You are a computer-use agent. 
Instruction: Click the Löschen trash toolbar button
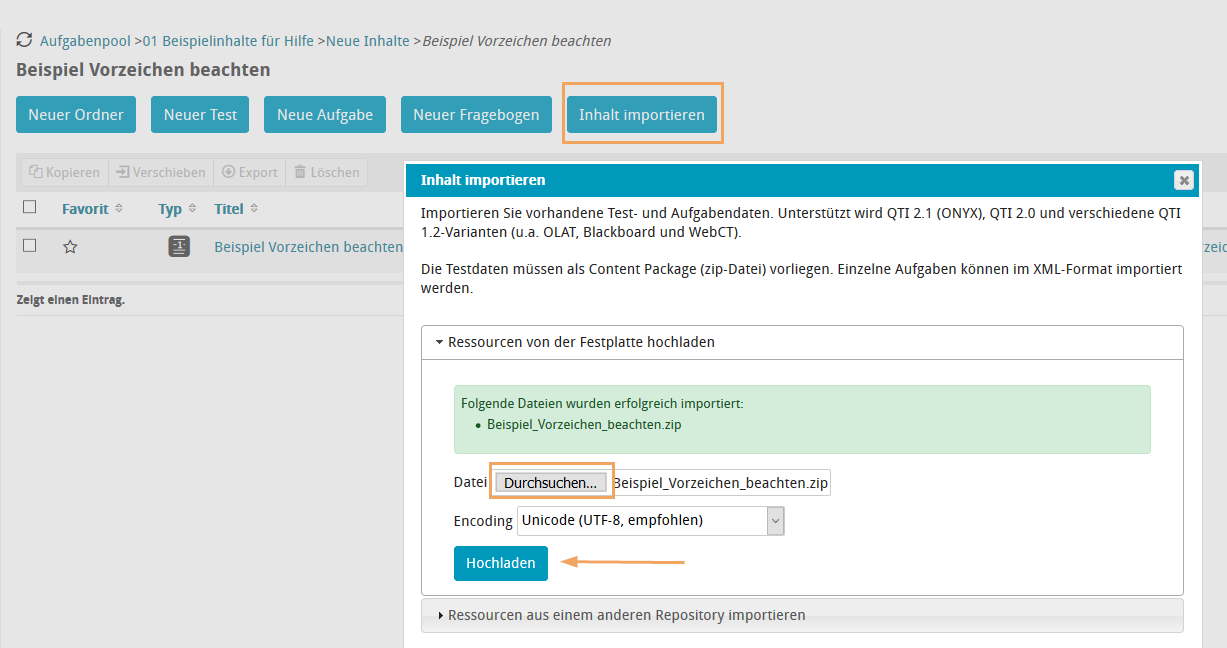pyautogui.click(x=326, y=172)
